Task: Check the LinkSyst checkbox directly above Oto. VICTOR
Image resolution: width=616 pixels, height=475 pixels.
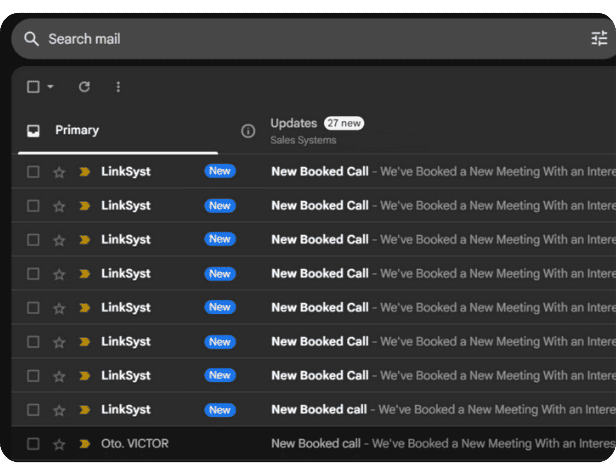Action: pyautogui.click(x=33, y=410)
